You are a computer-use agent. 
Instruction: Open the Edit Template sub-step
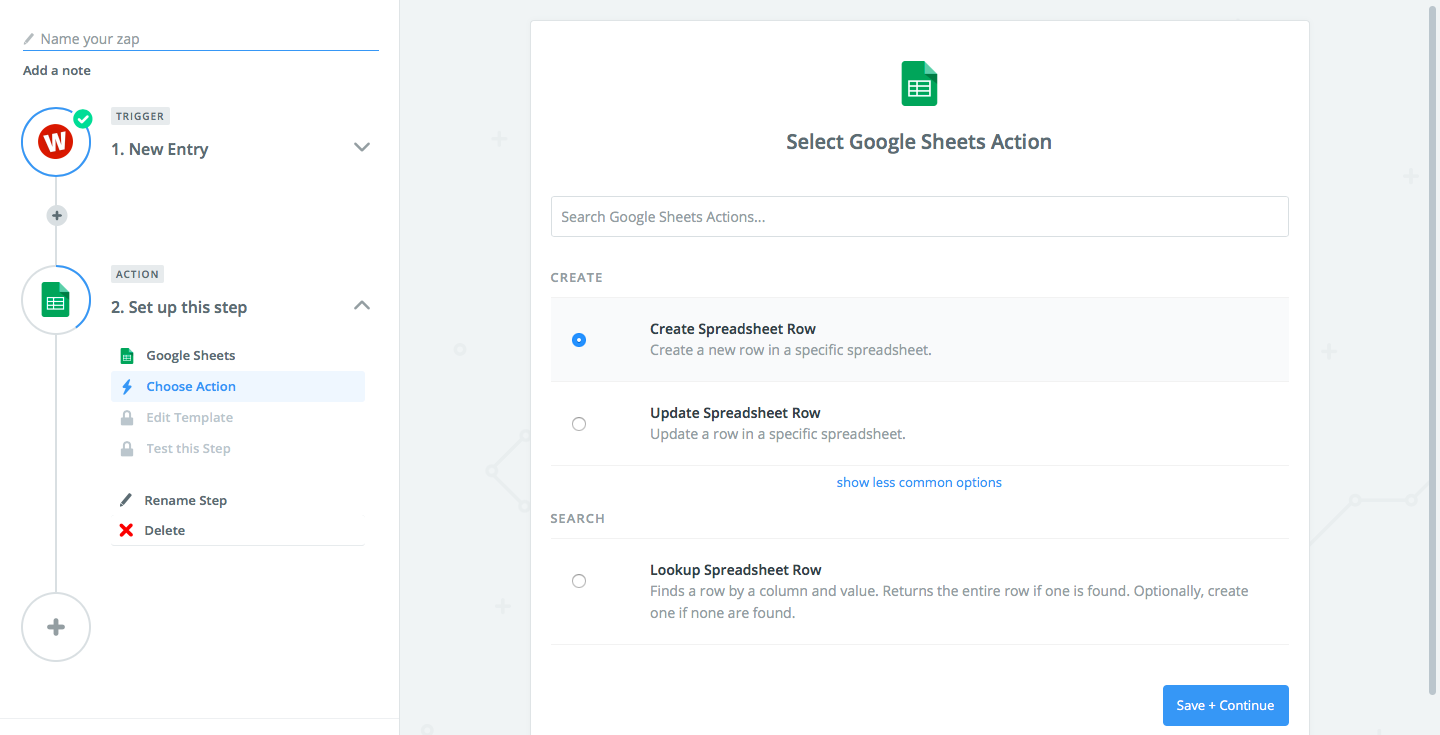click(189, 418)
